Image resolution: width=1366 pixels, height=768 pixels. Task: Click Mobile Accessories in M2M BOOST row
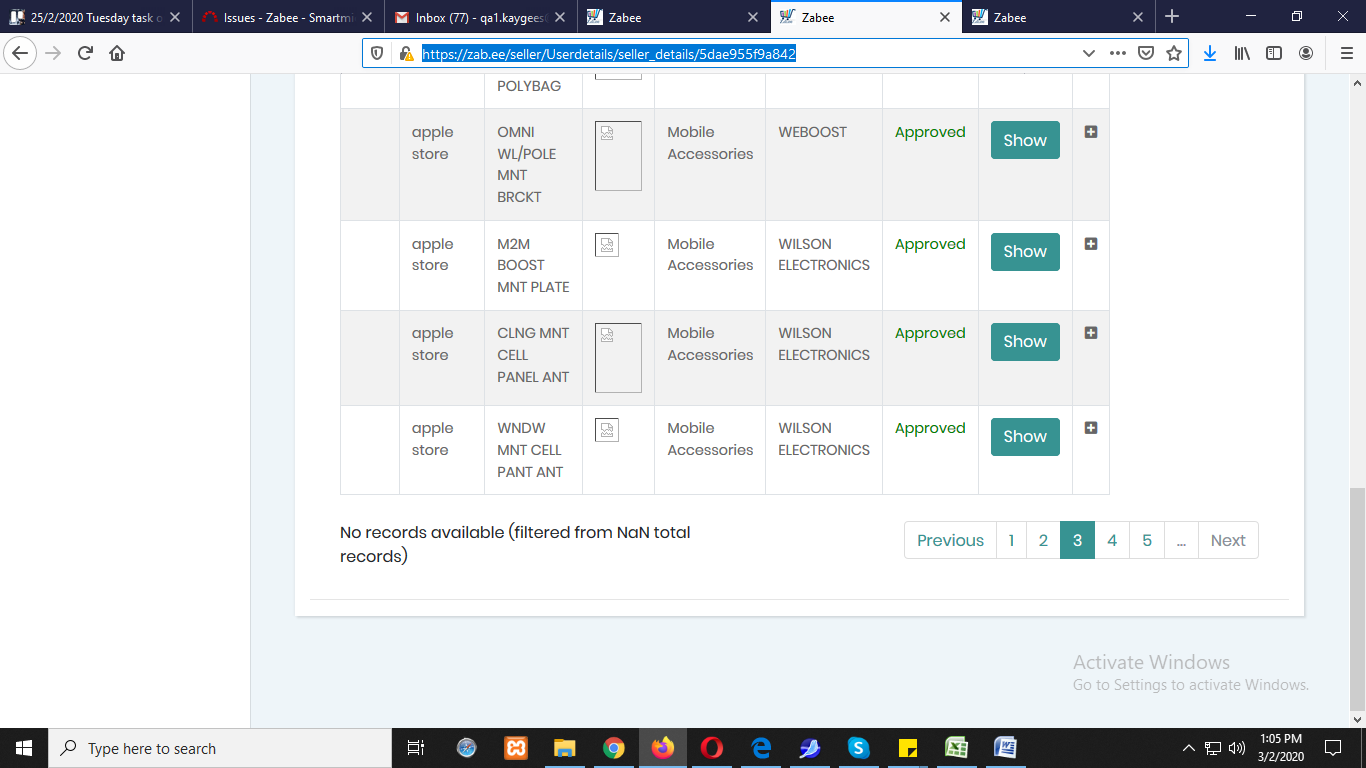pos(710,254)
